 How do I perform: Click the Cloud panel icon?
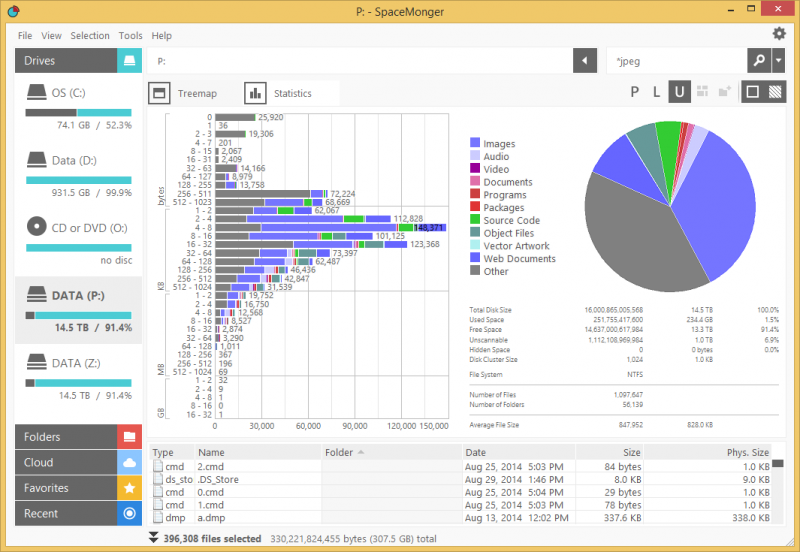[x=129, y=463]
